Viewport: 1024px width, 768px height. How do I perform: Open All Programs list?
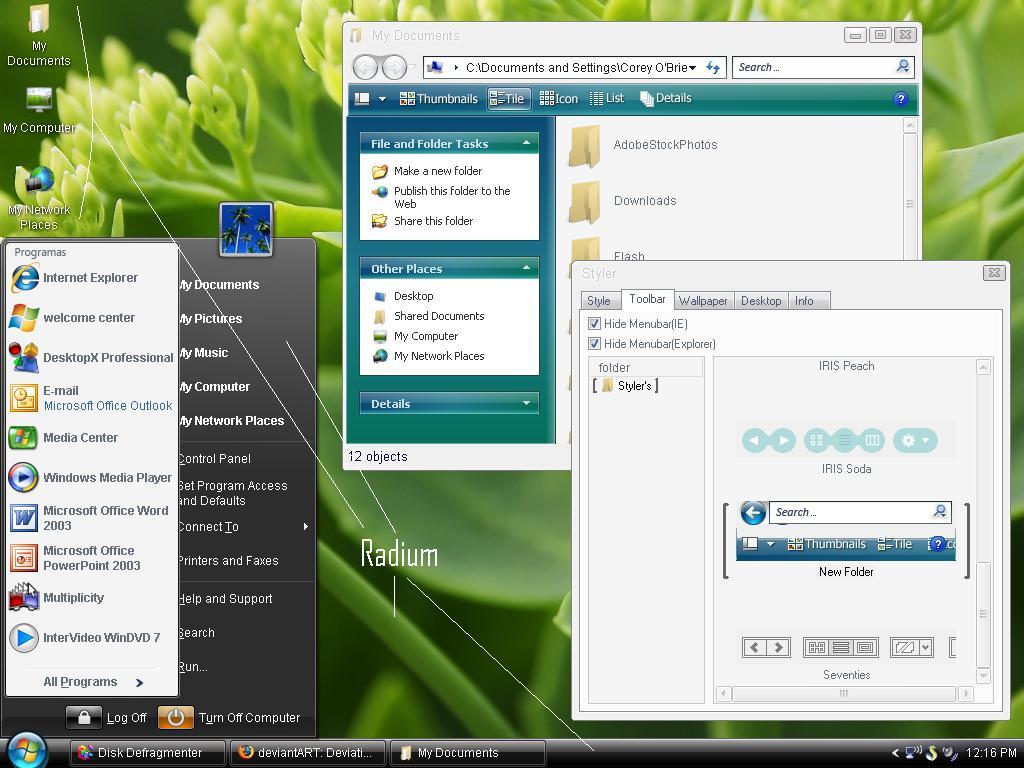tap(93, 682)
